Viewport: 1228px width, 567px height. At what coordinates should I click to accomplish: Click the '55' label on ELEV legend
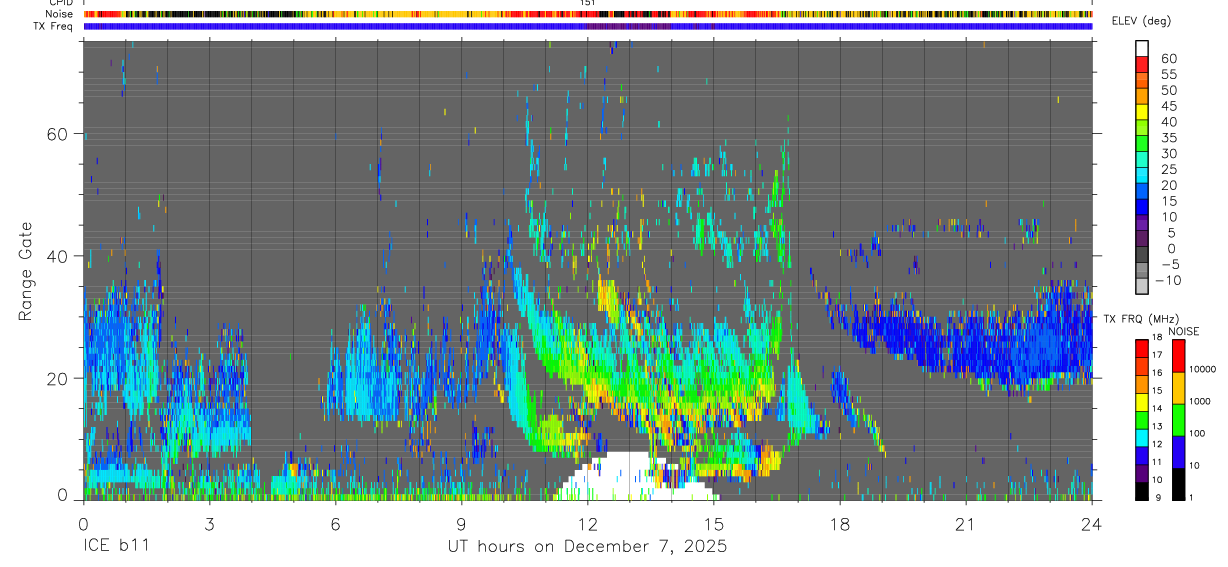(x=1168, y=74)
